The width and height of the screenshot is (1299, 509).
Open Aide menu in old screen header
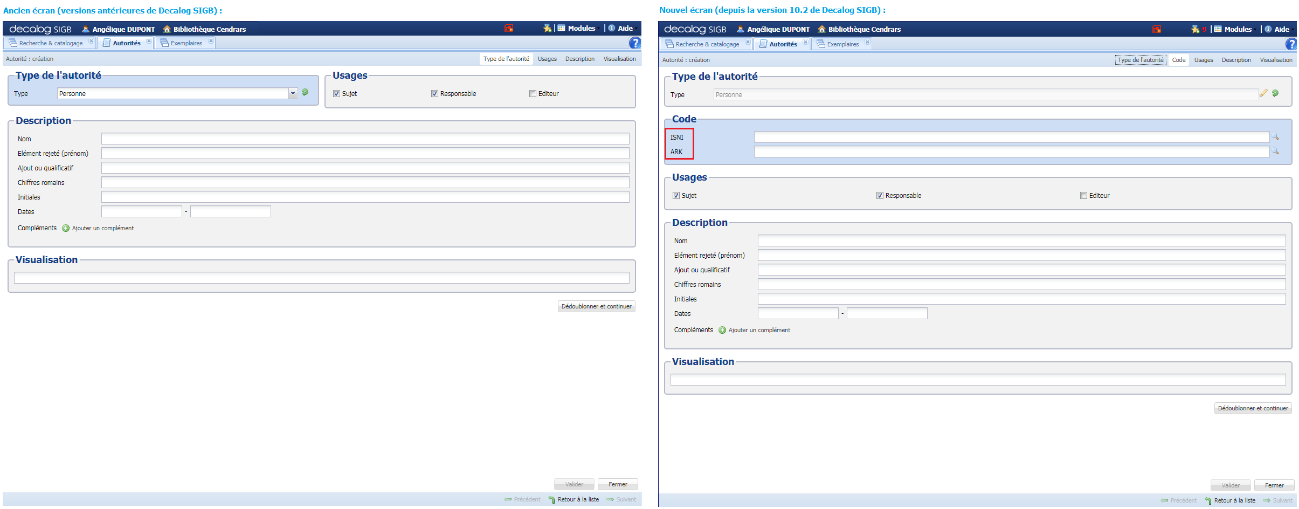(624, 29)
